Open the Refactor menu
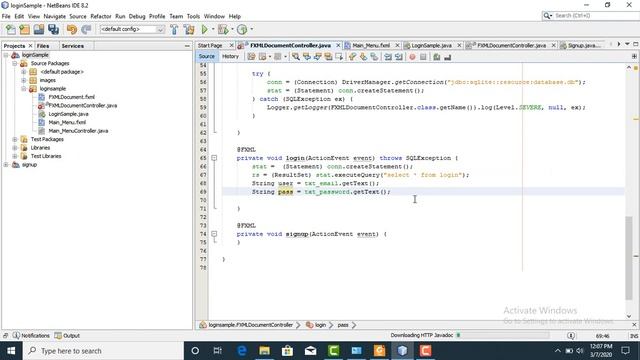The image size is (640, 360). (x=100, y=16)
